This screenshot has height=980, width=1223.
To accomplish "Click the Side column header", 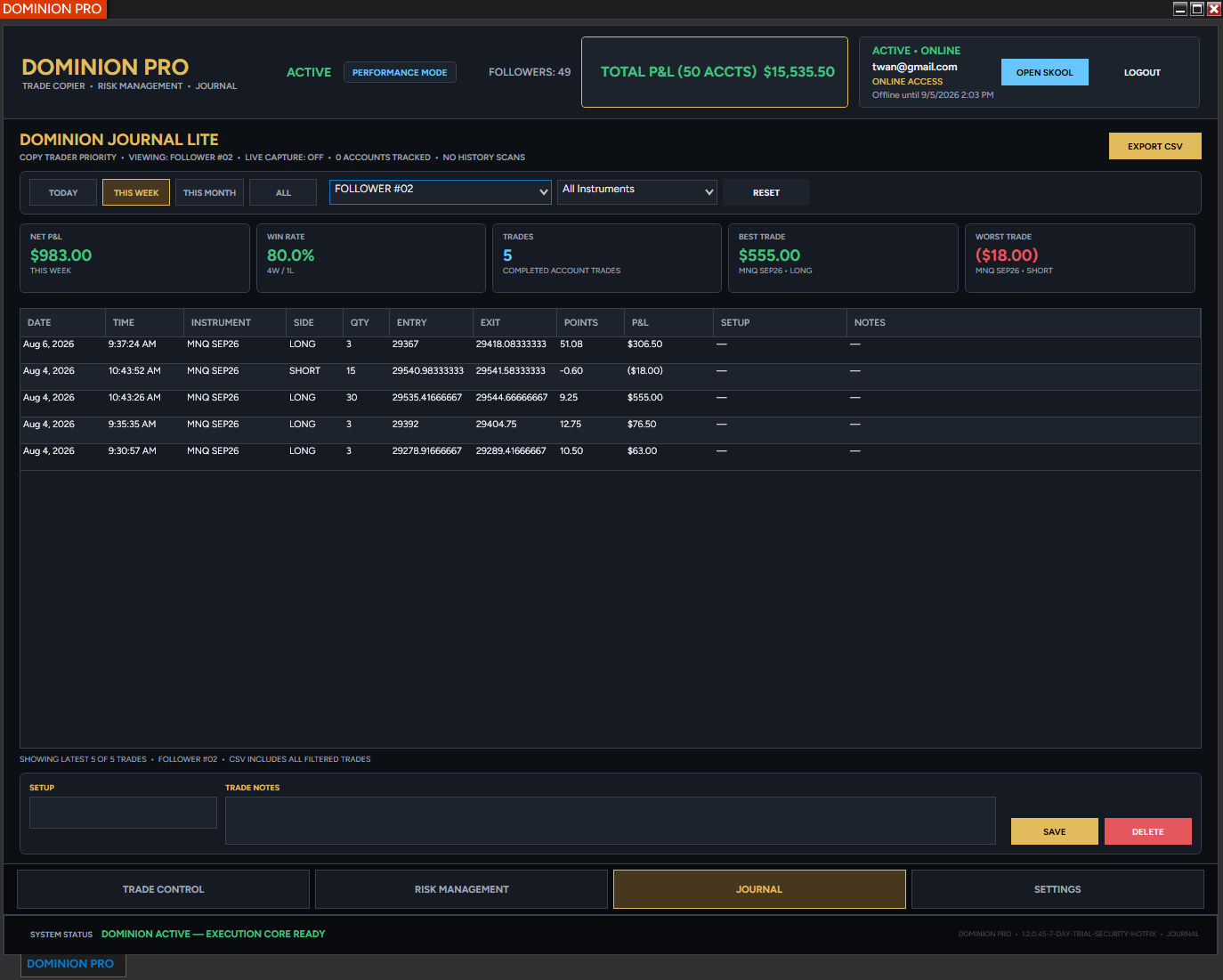I will point(314,322).
